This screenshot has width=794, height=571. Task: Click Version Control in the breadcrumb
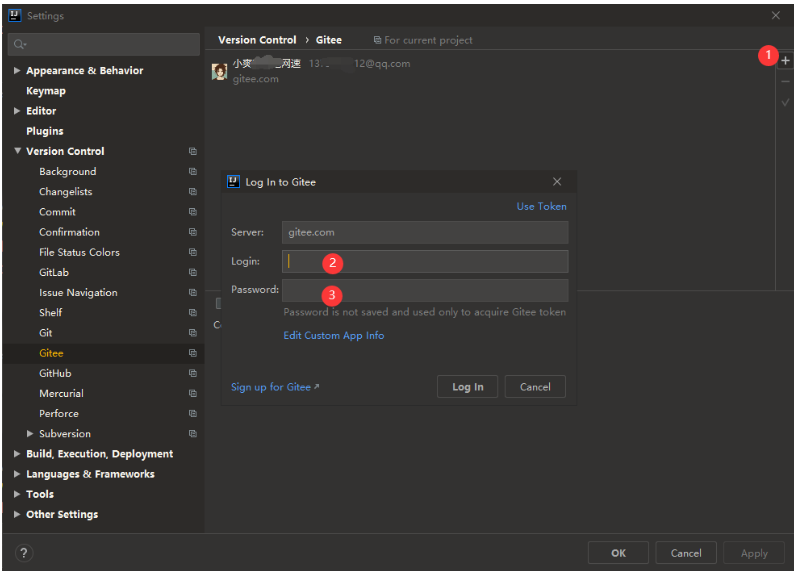tap(257, 40)
